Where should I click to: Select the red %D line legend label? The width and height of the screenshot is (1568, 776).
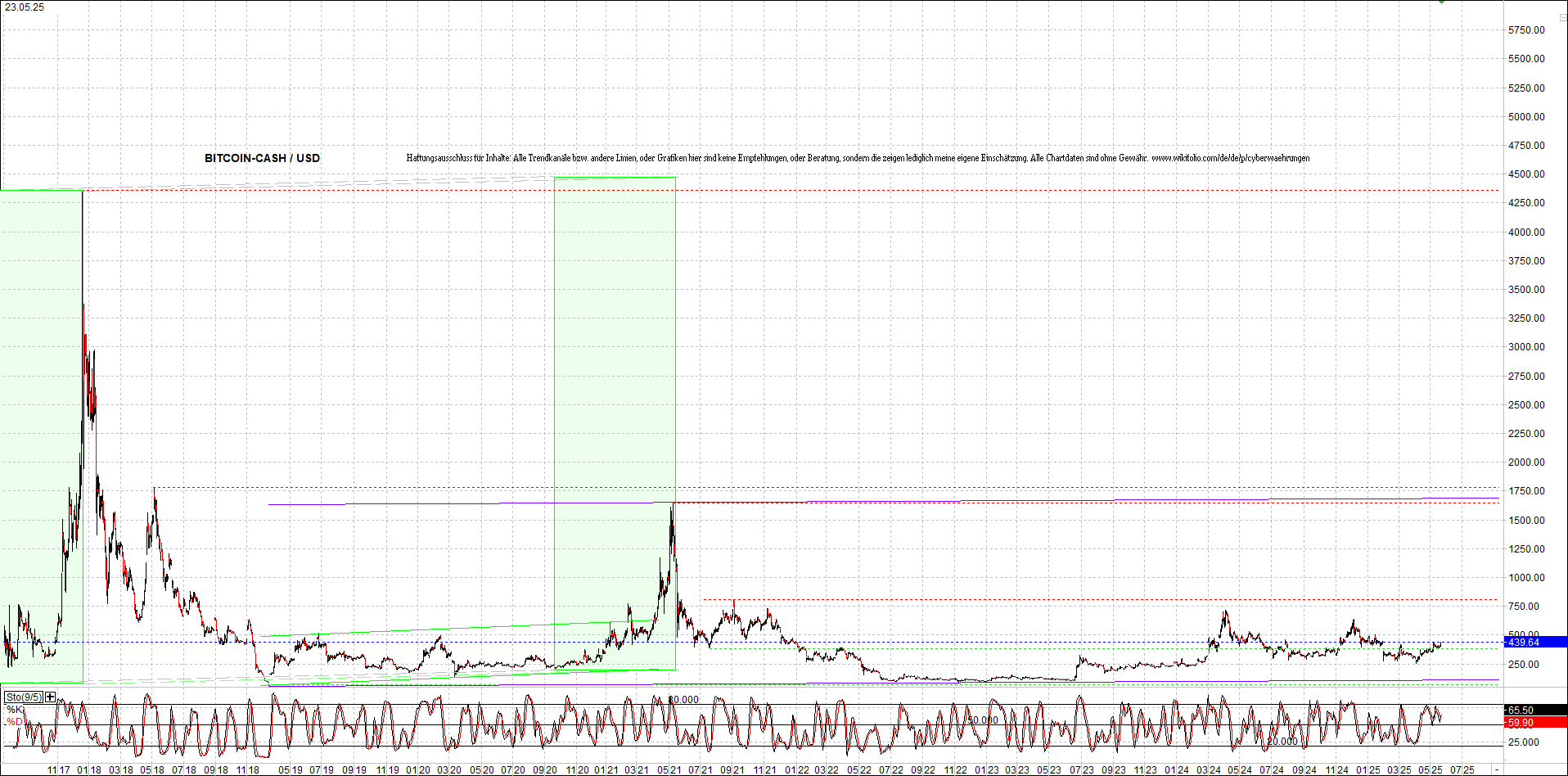(x=15, y=722)
